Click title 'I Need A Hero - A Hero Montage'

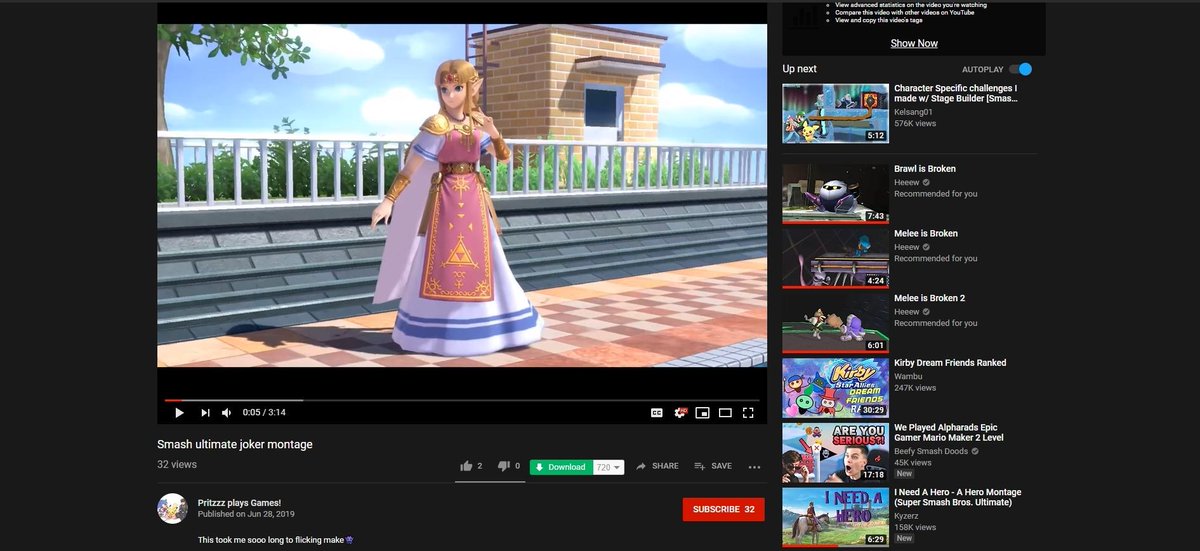(x=957, y=497)
